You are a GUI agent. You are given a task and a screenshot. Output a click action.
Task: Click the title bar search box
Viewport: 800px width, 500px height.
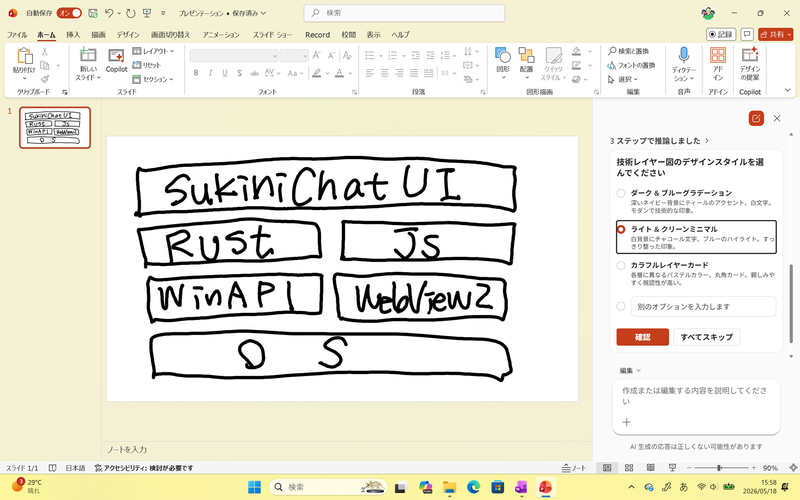(x=404, y=13)
